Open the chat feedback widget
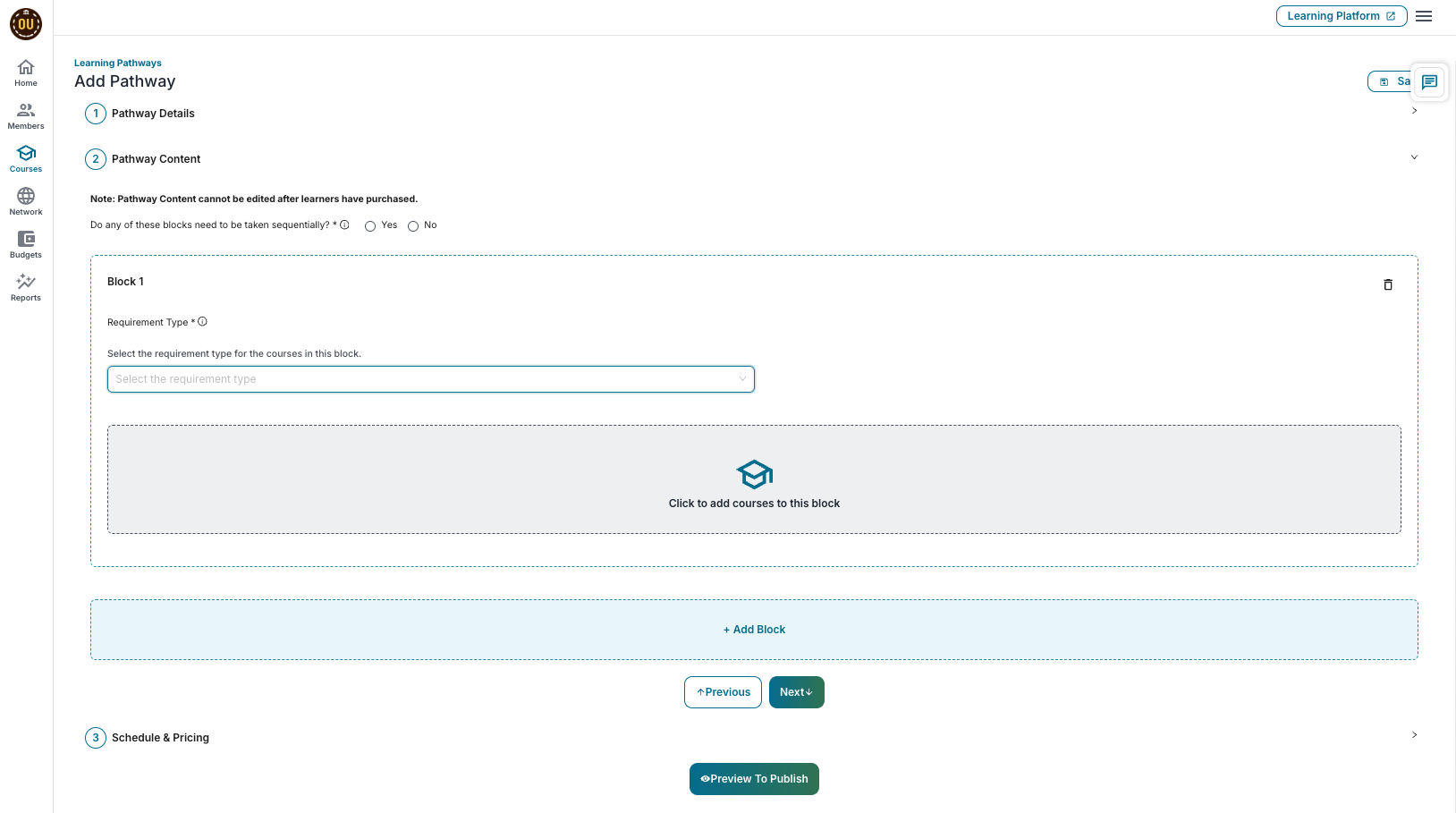 [1429, 81]
